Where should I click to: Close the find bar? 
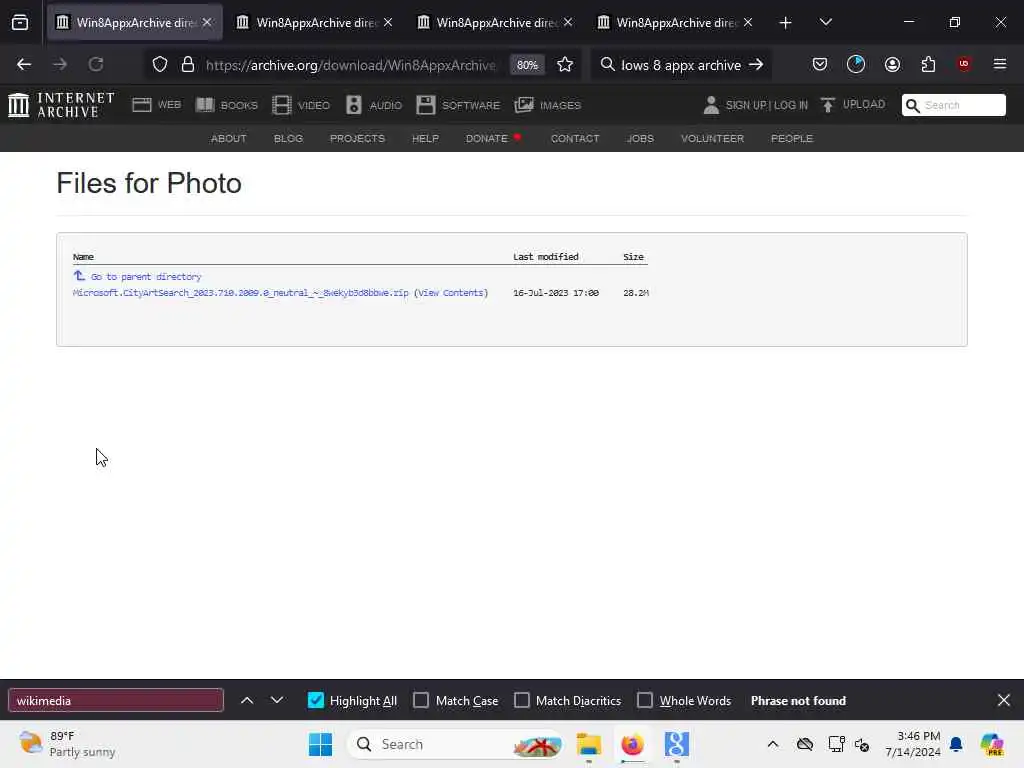(1004, 700)
